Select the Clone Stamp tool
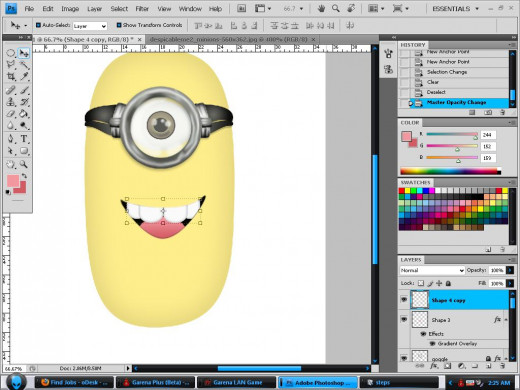This screenshot has width=520, height=390. click(x=11, y=102)
